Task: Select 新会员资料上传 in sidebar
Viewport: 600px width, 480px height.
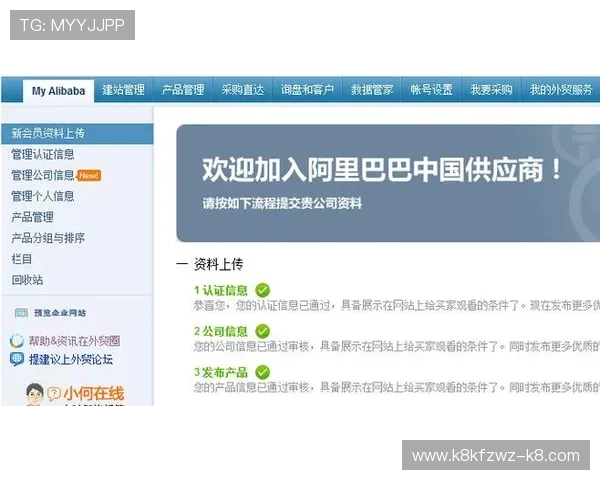Action: (x=77, y=134)
